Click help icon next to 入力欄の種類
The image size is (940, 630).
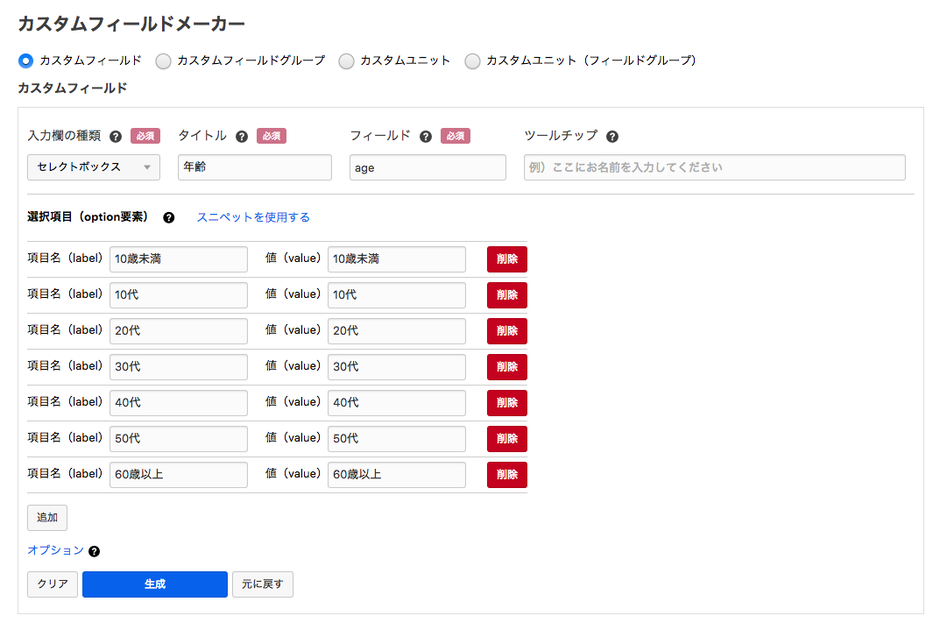pos(115,137)
